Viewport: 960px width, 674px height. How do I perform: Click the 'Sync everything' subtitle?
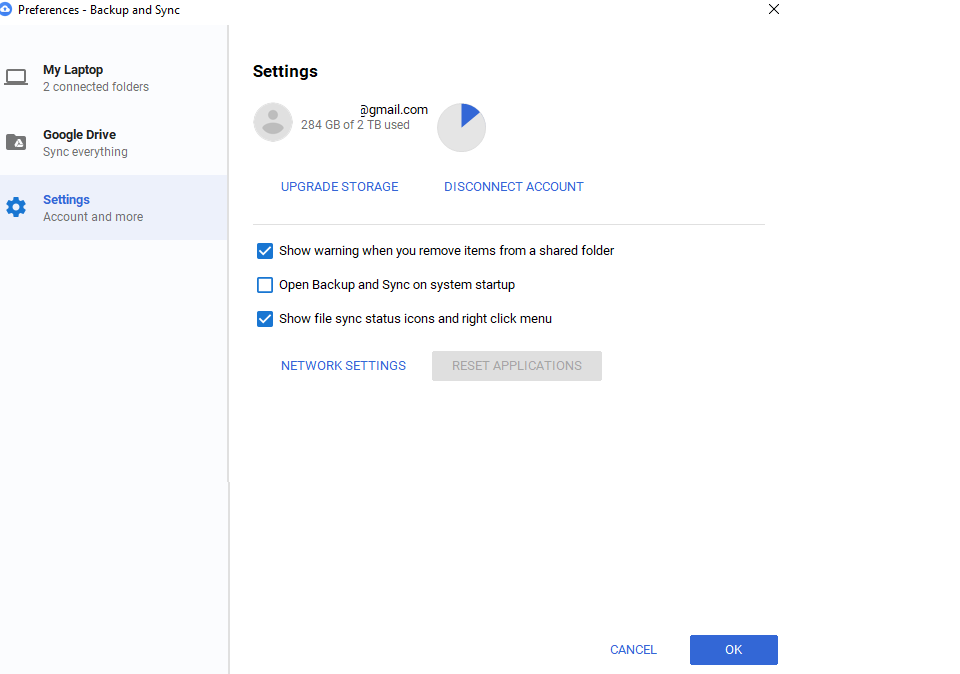85,152
